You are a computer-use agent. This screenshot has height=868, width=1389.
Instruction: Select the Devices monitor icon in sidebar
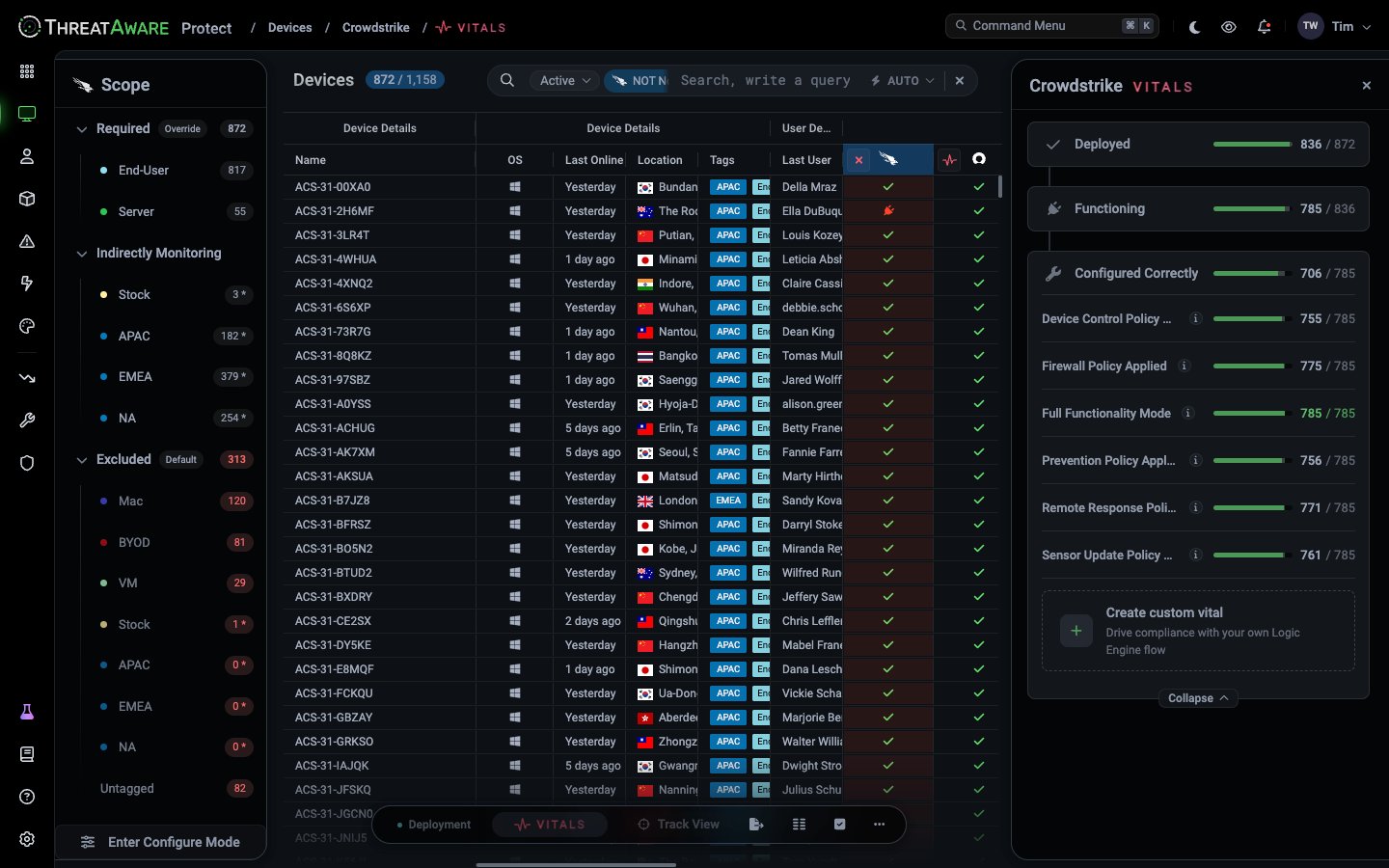(27, 114)
